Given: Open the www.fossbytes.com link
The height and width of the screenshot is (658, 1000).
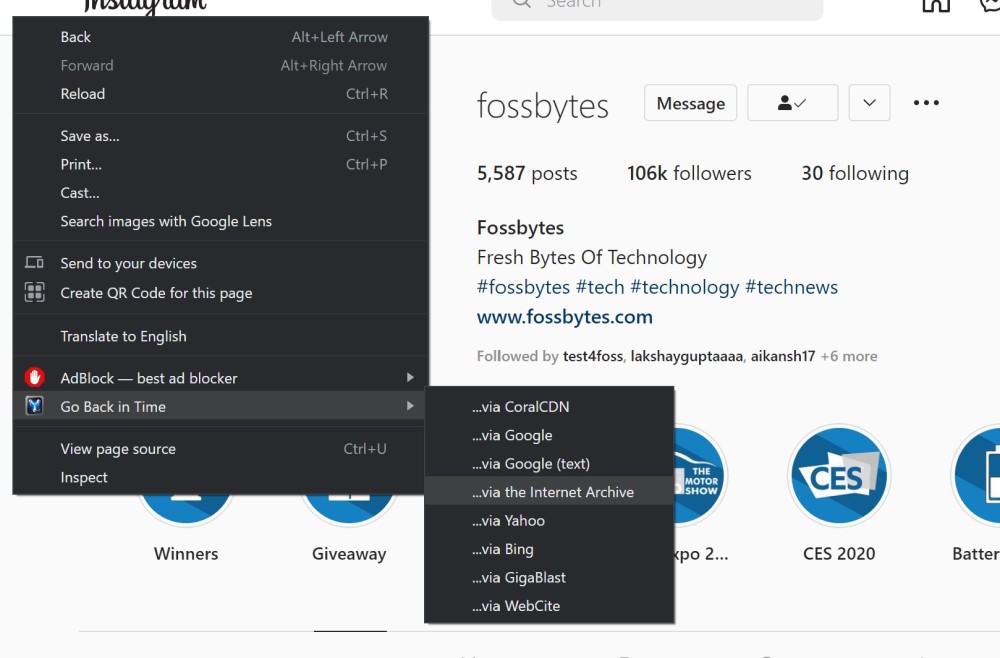Looking at the screenshot, I should [x=564, y=317].
